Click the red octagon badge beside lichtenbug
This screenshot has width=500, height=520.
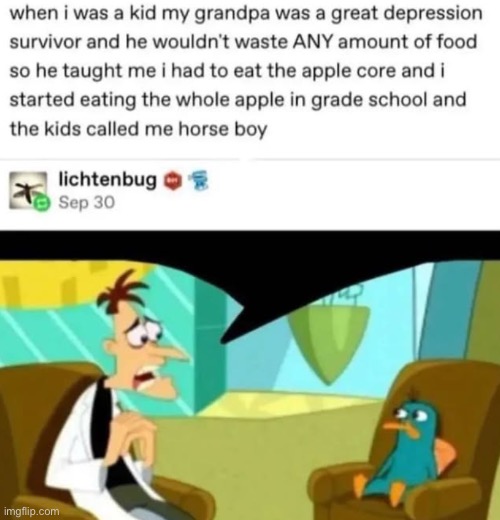point(172,181)
